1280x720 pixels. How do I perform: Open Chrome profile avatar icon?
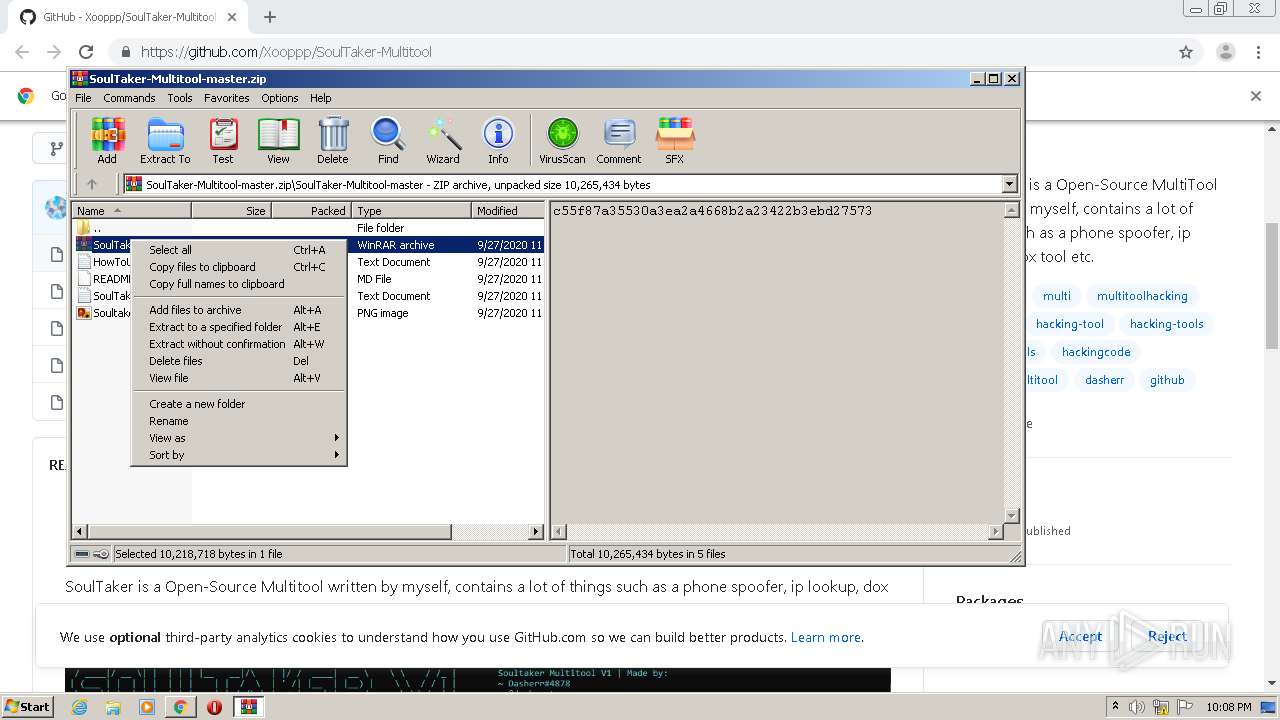[1225, 52]
